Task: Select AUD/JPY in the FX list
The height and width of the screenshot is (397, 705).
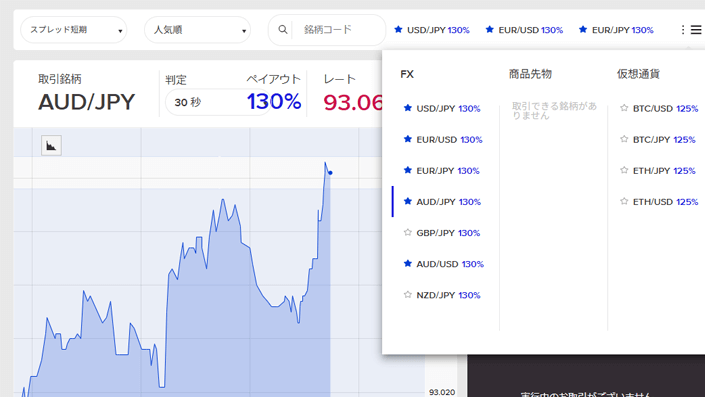Action: 448,201
